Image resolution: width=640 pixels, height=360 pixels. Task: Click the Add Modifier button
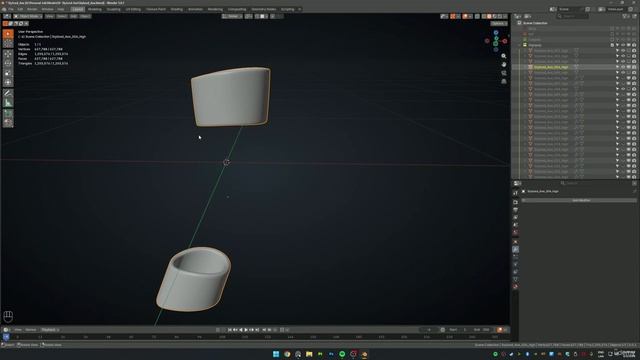click(x=580, y=200)
